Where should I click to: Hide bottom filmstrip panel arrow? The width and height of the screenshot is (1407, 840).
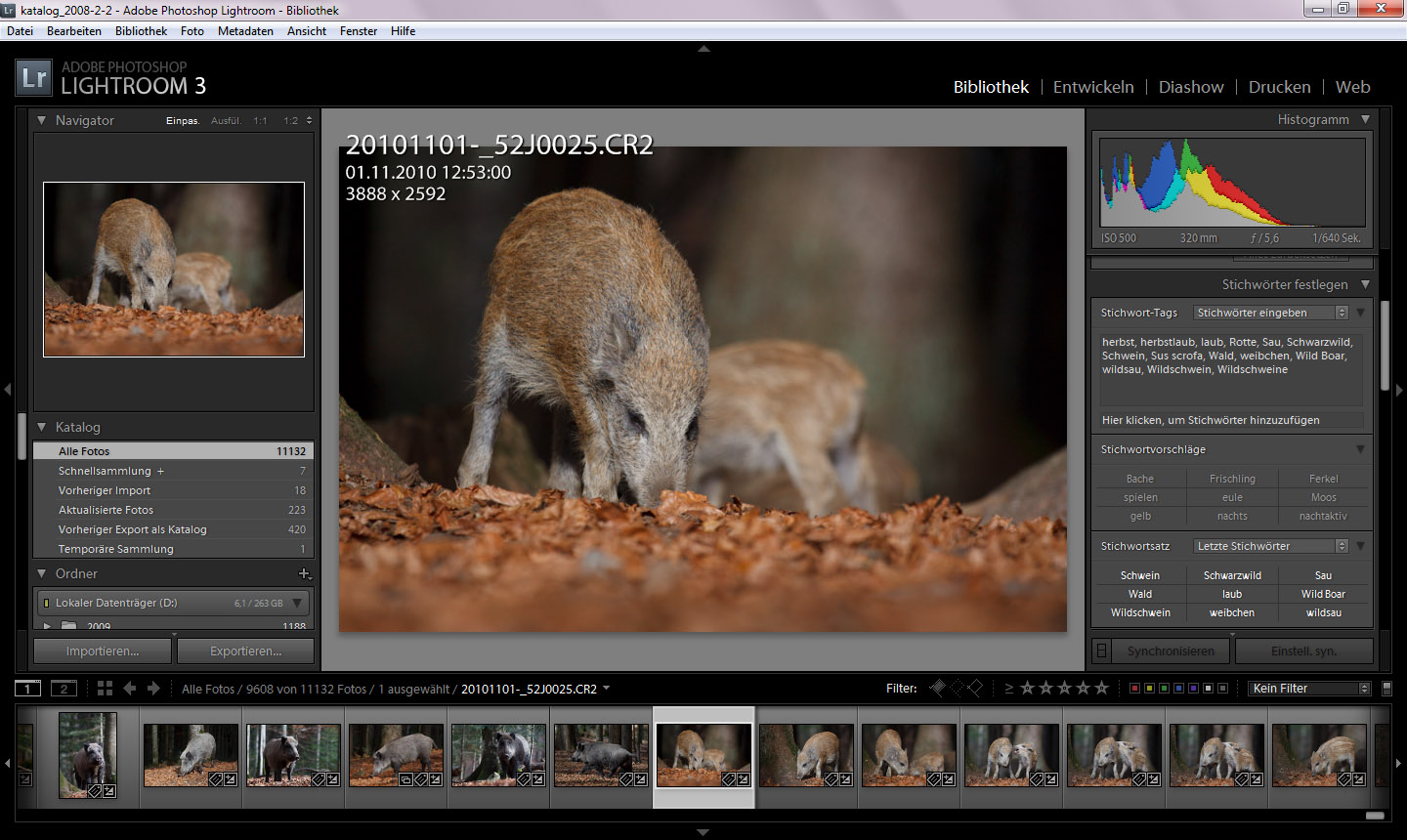pyautogui.click(x=703, y=832)
